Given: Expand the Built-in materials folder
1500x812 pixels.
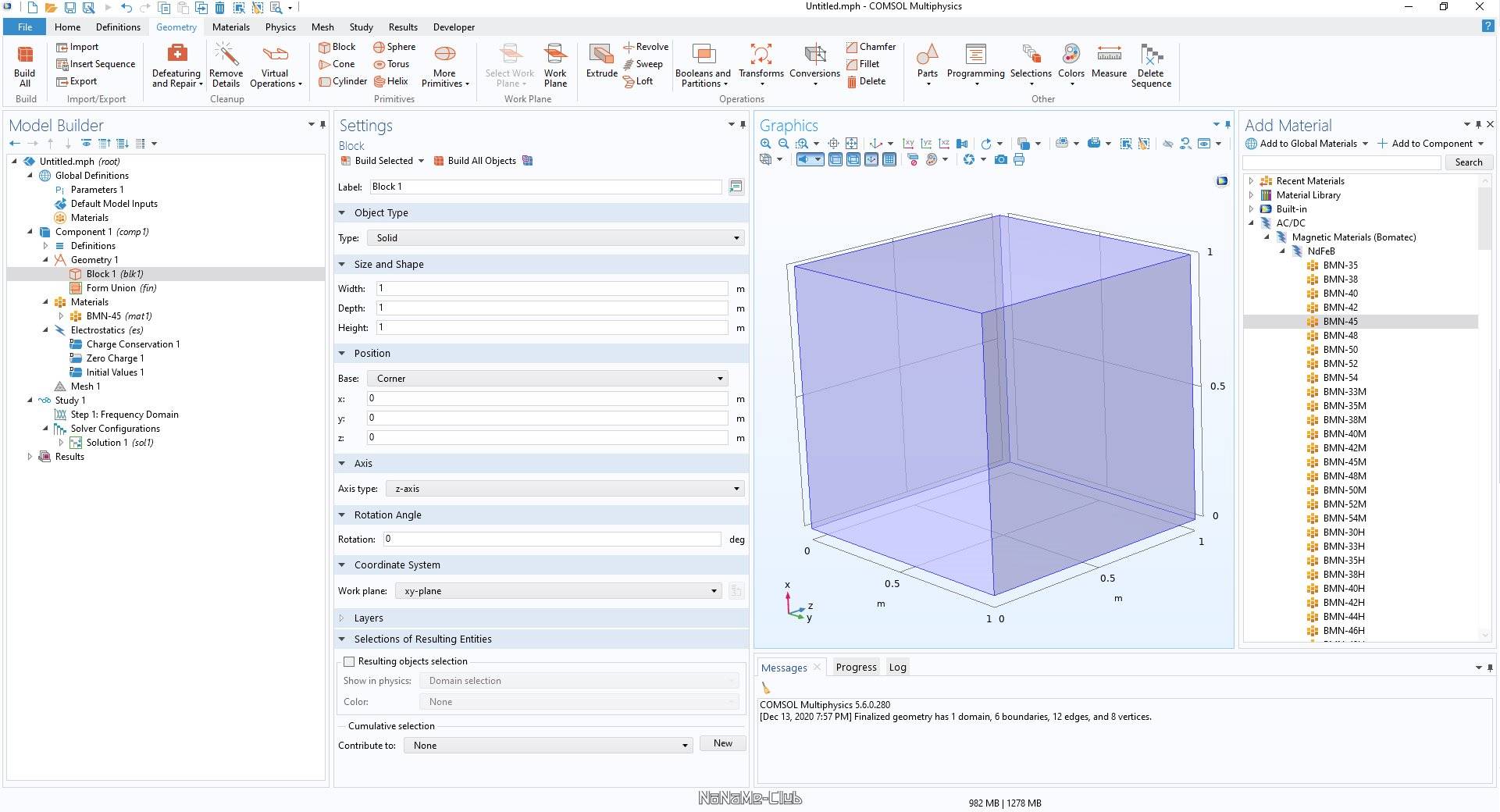Looking at the screenshot, I should (x=1251, y=209).
